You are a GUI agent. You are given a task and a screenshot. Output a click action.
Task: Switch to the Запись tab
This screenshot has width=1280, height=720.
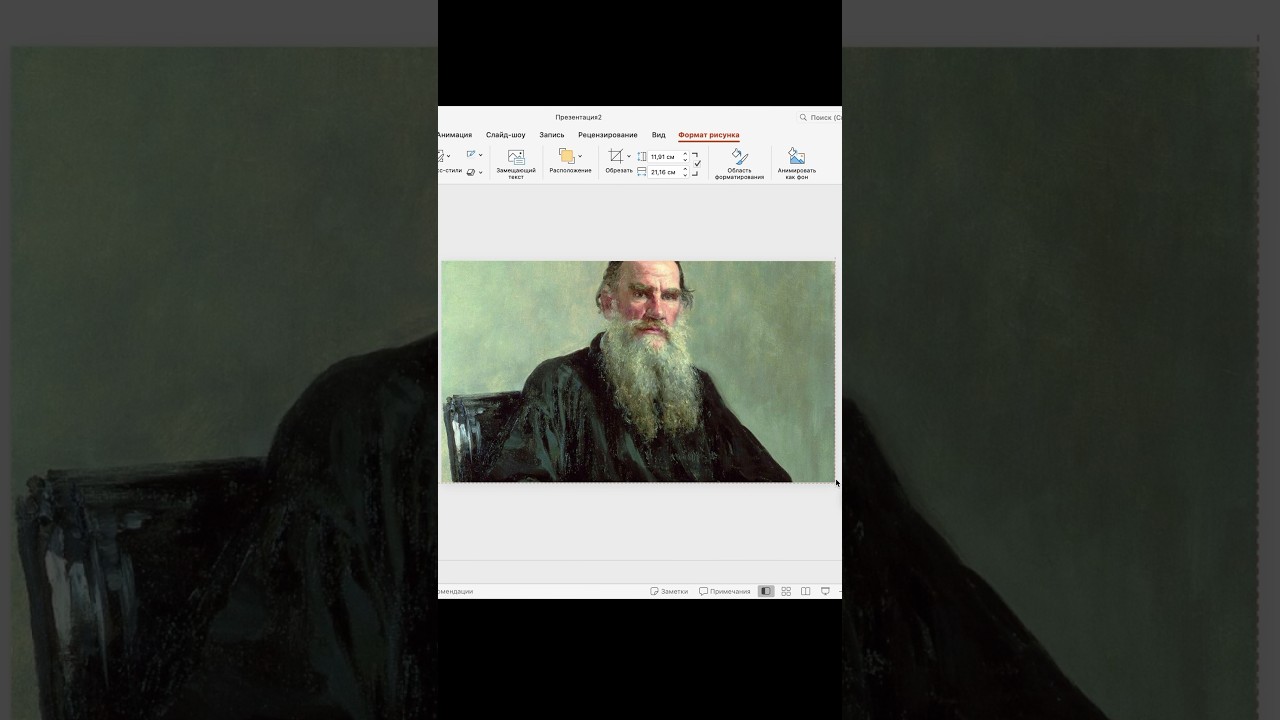pos(552,135)
